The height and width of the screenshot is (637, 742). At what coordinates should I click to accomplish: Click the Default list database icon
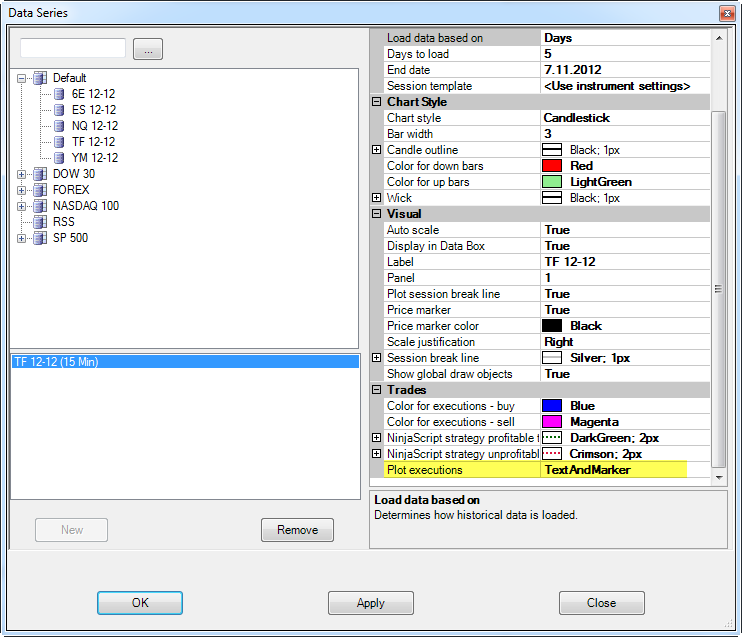pyautogui.click(x=40, y=78)
